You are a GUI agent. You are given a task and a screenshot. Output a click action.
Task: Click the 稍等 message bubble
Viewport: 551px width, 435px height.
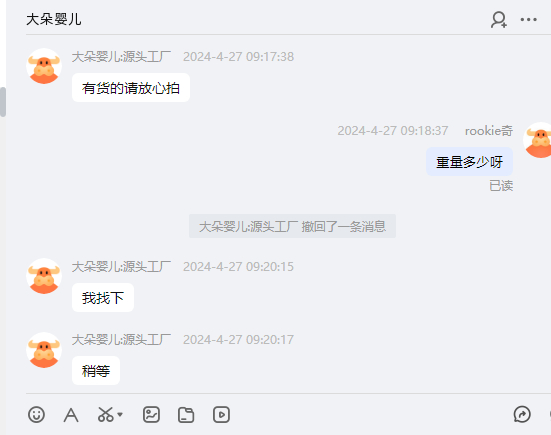96,371
